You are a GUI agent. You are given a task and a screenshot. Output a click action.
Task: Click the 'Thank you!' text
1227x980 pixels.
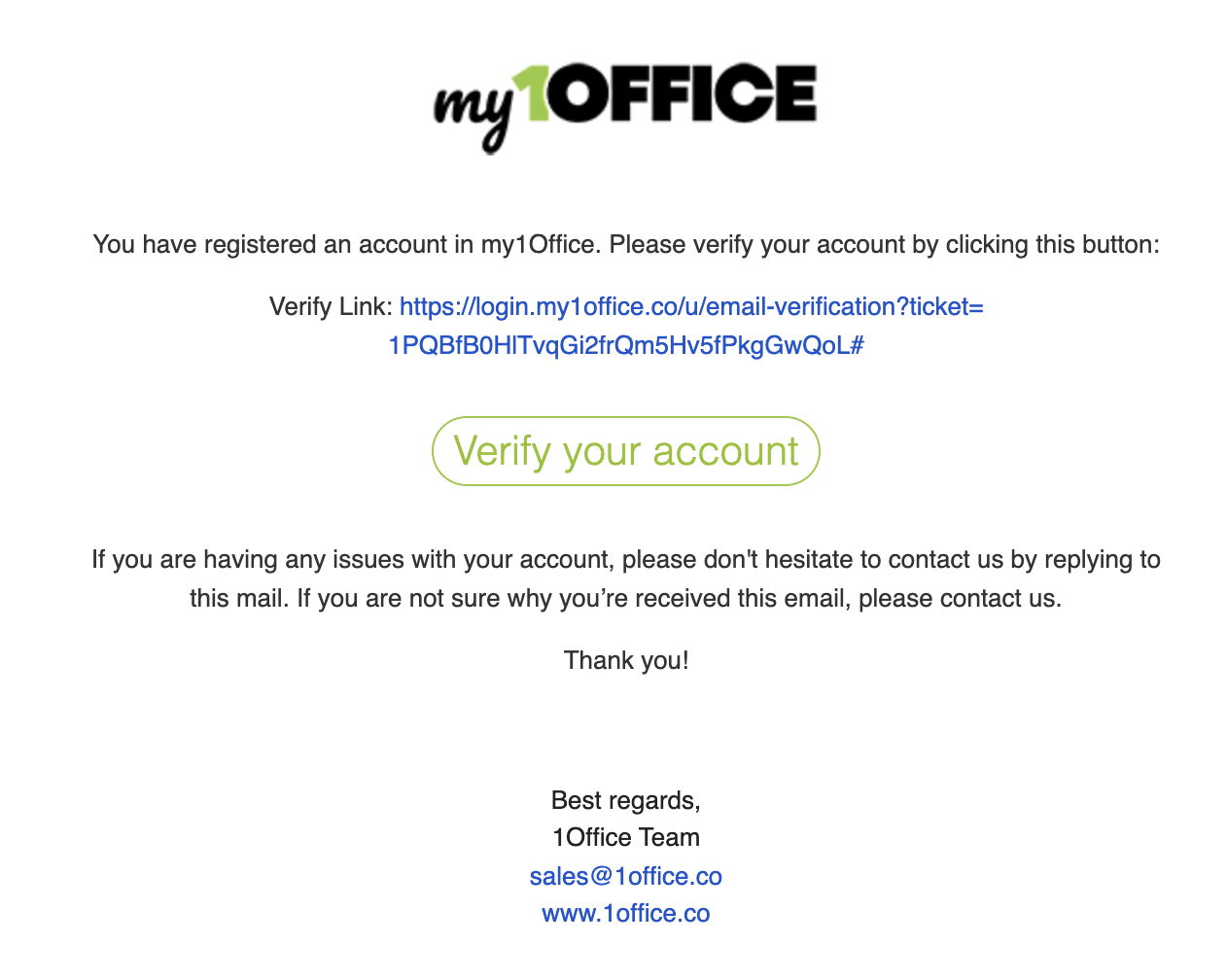(x=625, y=661)
